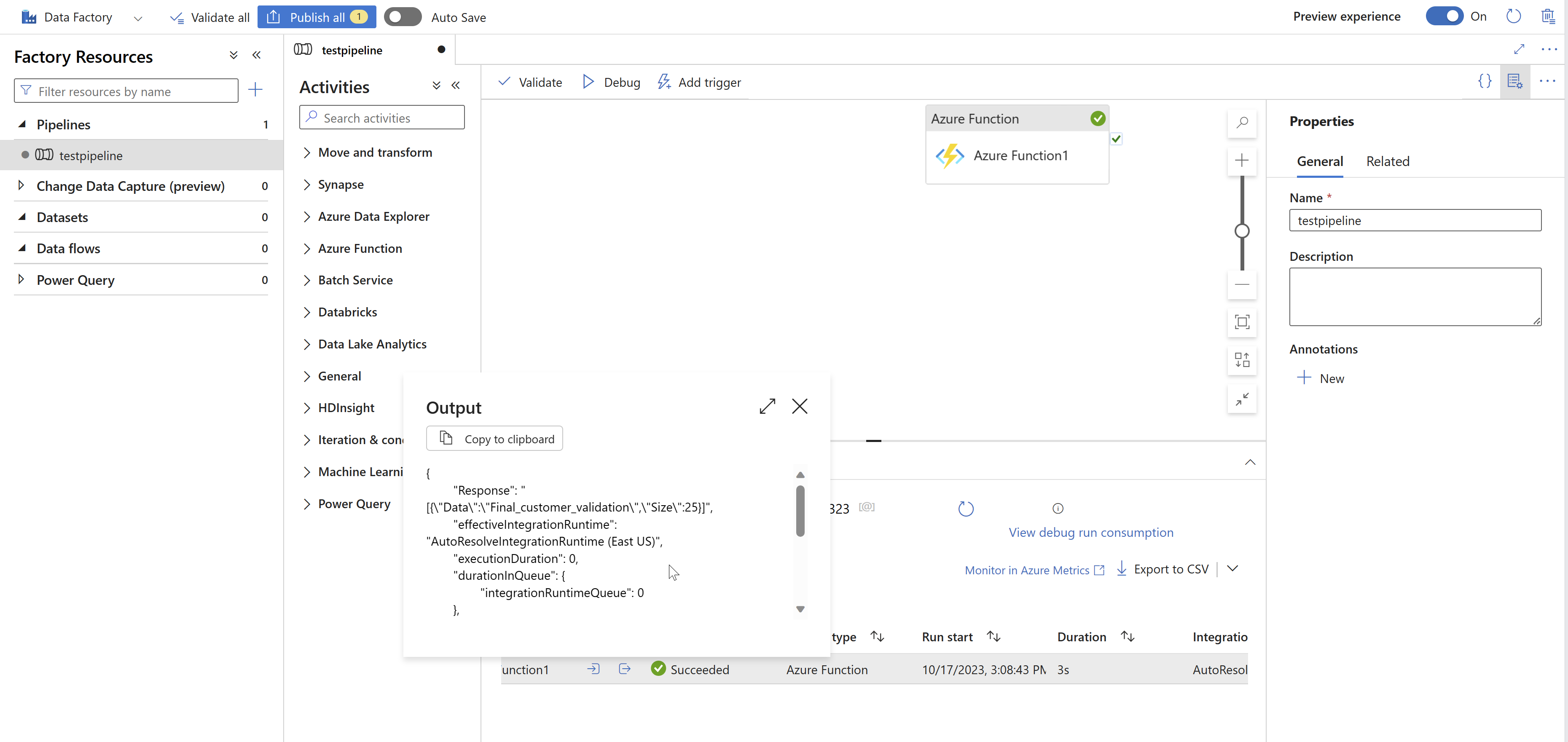Open Monitor in Azure Metrics link
Image resolution: width=1568 pixels, height=742 pixels.
pyautogui.click(x=1034, y=570)
